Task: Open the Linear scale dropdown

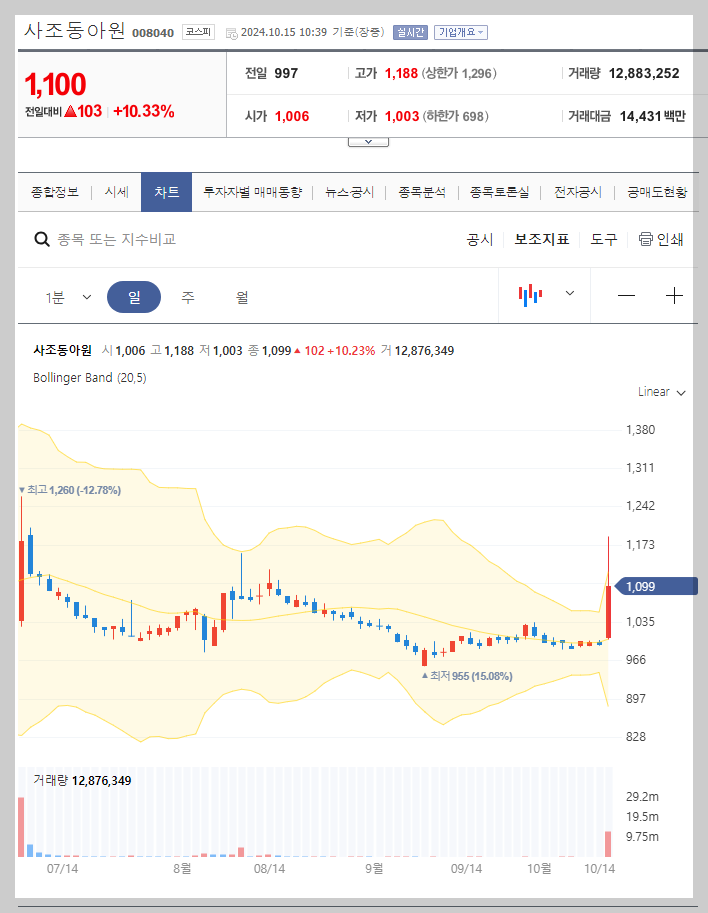Action: click(x=659, y=392)
